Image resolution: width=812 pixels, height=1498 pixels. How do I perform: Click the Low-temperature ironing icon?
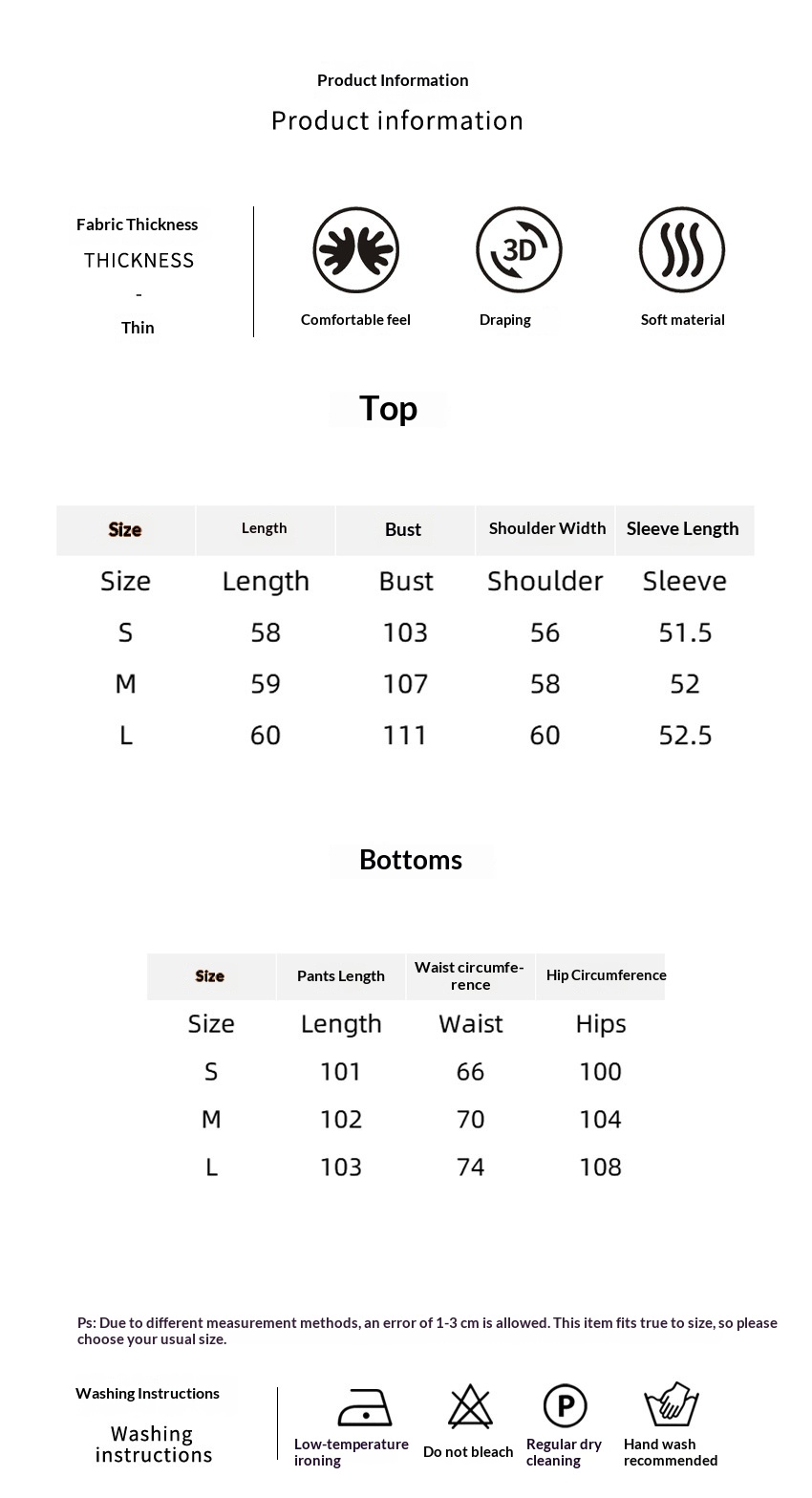pyautogui.click(x=365, y=1407)
